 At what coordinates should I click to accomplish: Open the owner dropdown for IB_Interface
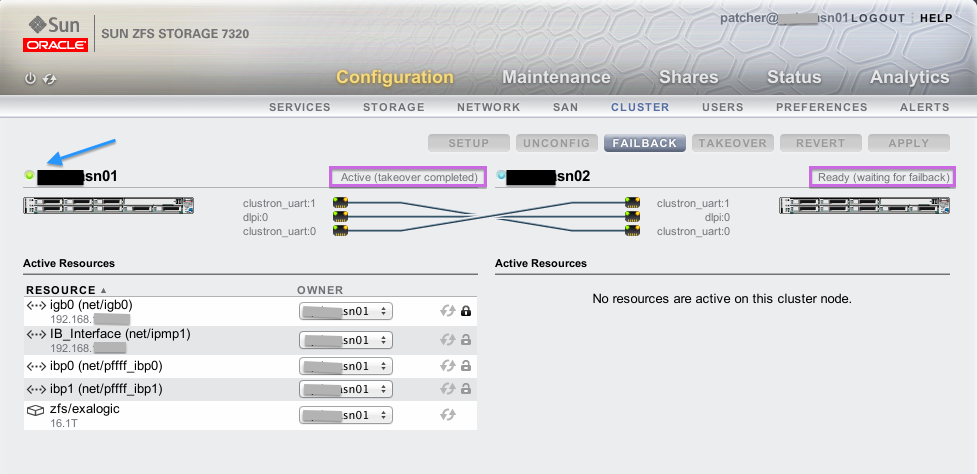[x=346, y=340]
